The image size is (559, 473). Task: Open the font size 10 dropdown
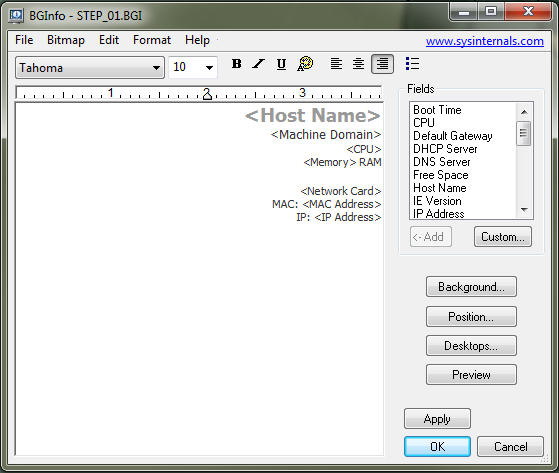pyautogui.click(x=193, y=67)
